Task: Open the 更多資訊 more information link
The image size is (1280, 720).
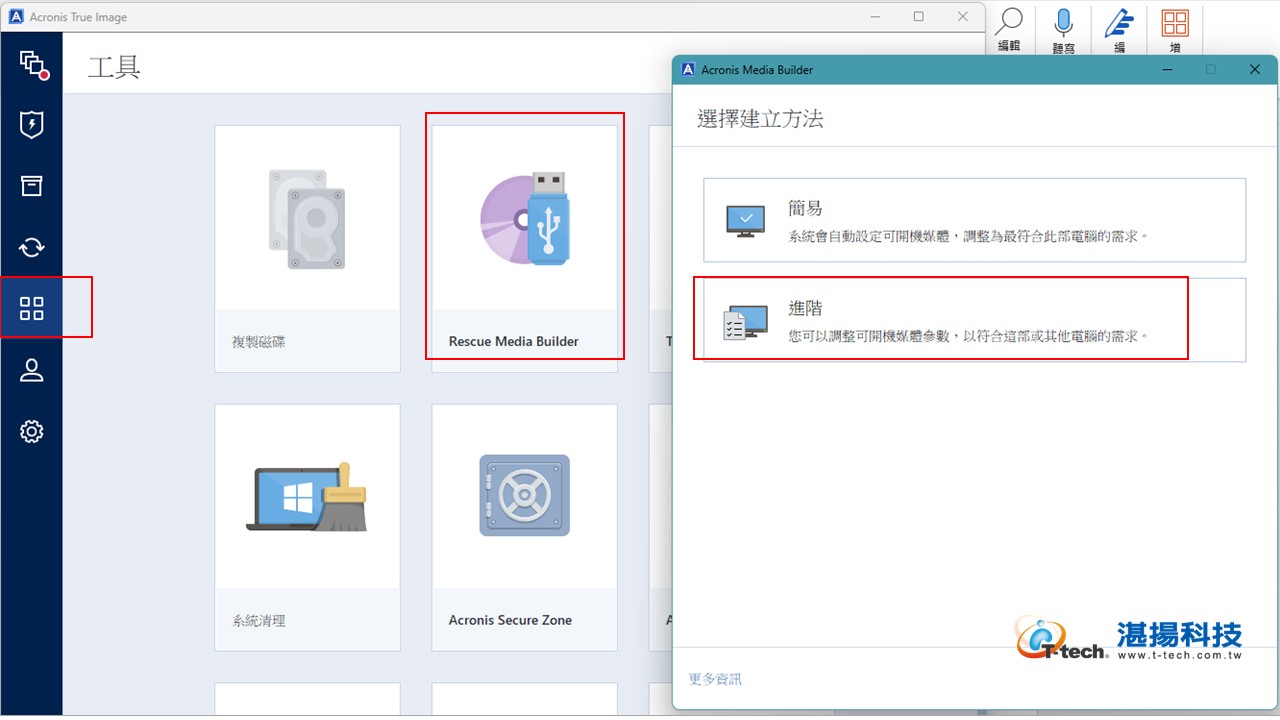Action: tap(715, 679)
